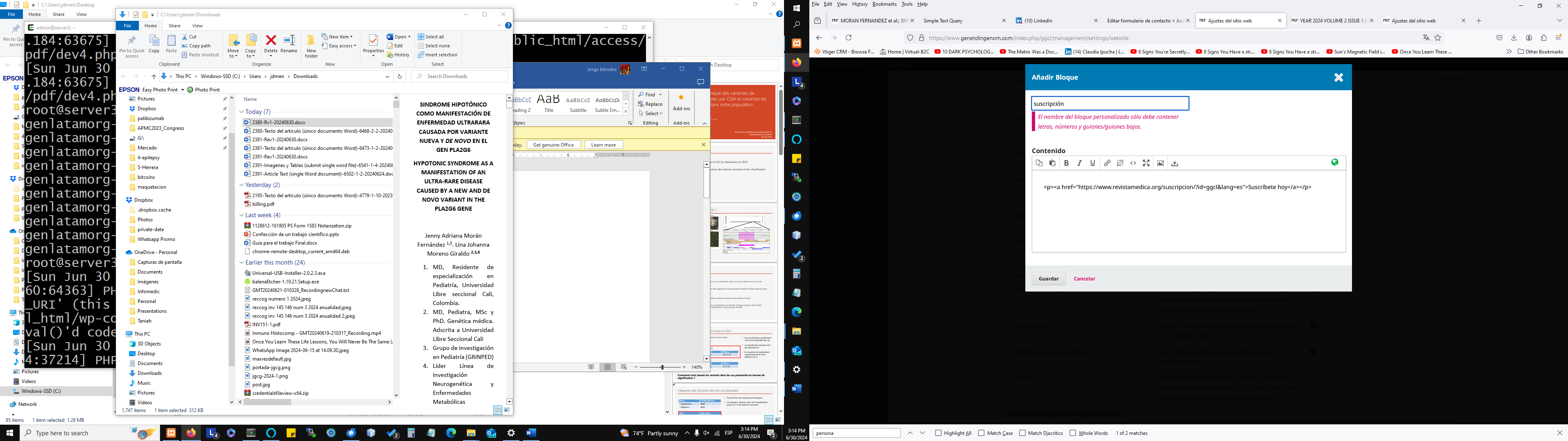Image resolution: width=1568 pixels, height=441 pixels.
Task: Close the Añadir Bloque dialog with X
Action: coord(1339,77)
